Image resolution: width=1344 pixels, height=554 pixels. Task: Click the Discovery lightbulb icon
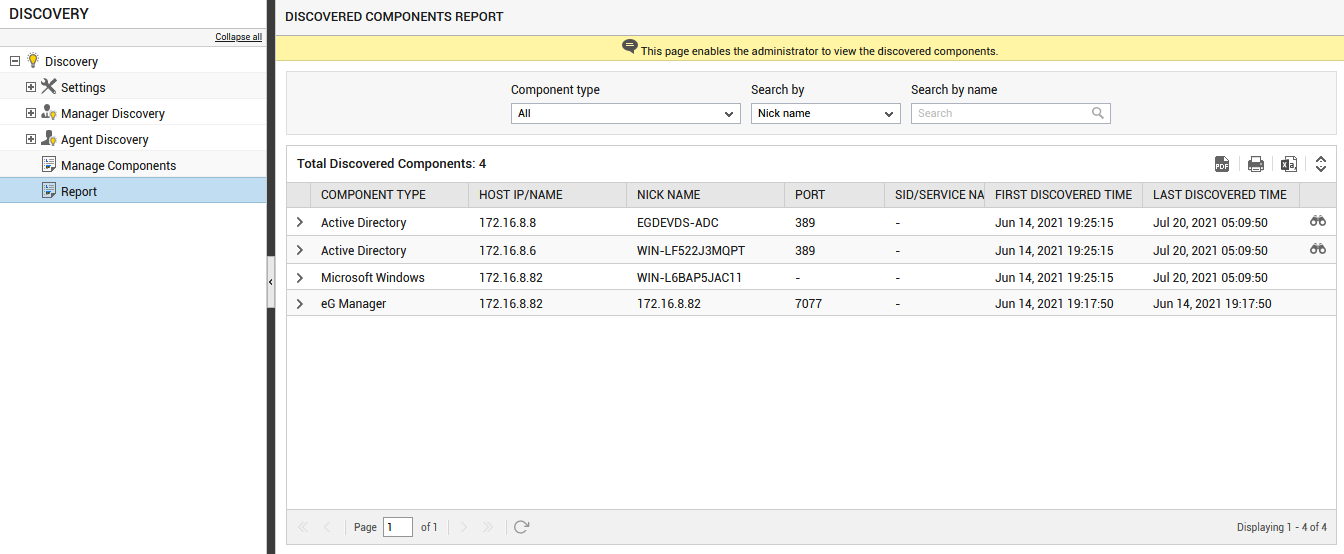tap(33, 61)
